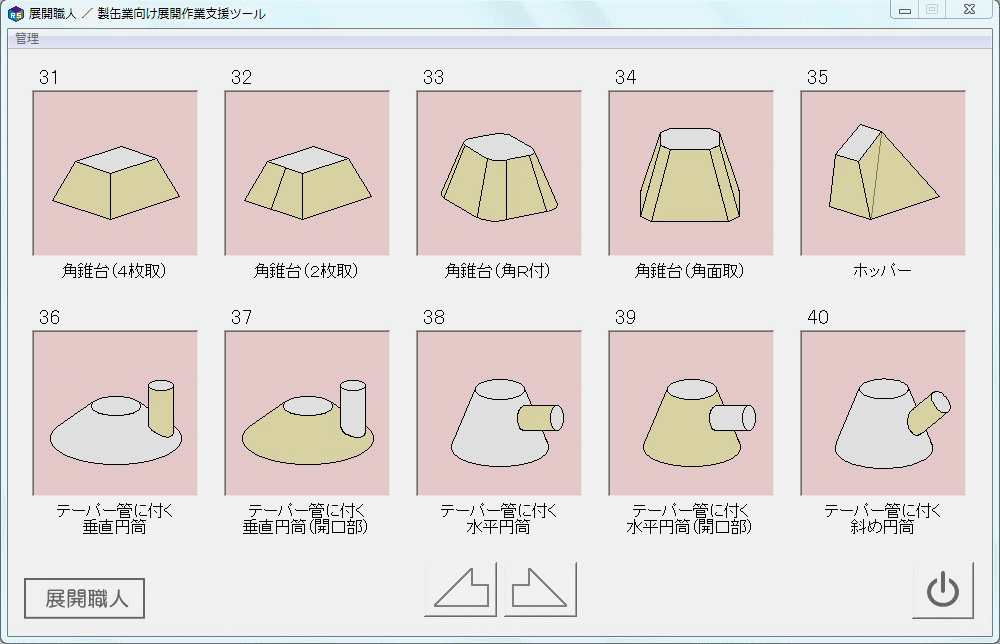Pick shape 38 テーパー管に付く水平円筒
Image resolution: width=1000 pixels, height=644 pixels.
[499, 413]
